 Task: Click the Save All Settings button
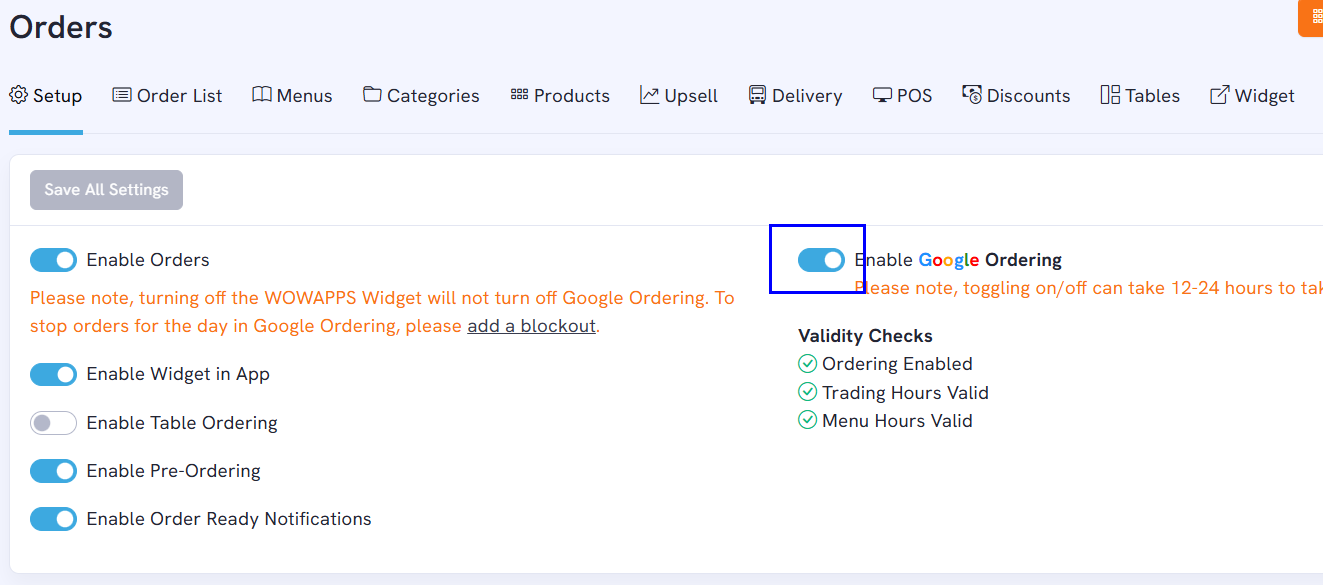[x=106, y=190]
